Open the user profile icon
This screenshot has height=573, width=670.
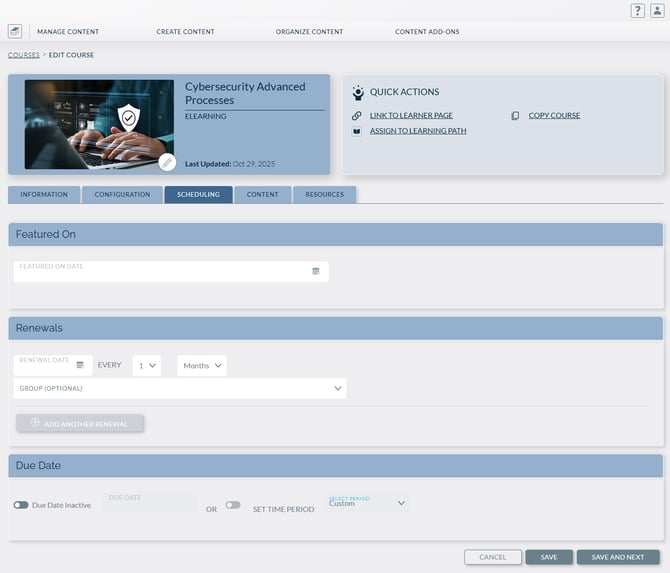click(656, 10)
